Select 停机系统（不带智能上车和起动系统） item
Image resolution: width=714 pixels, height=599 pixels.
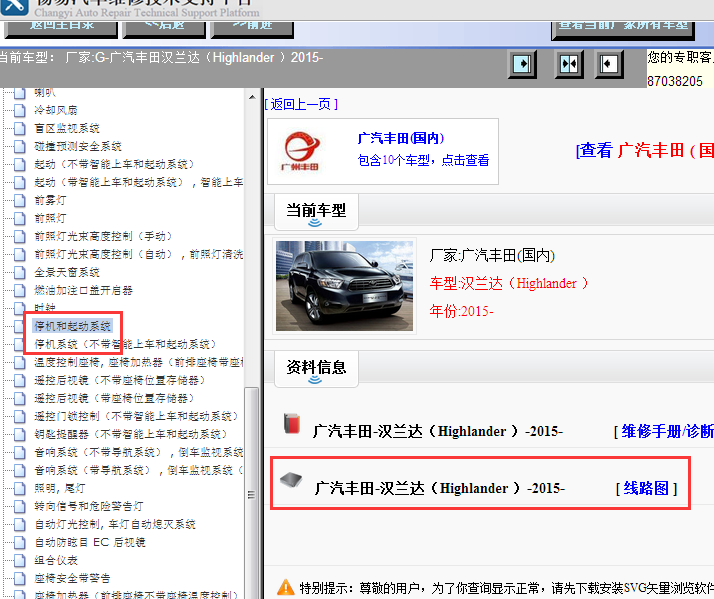[125, 344]
